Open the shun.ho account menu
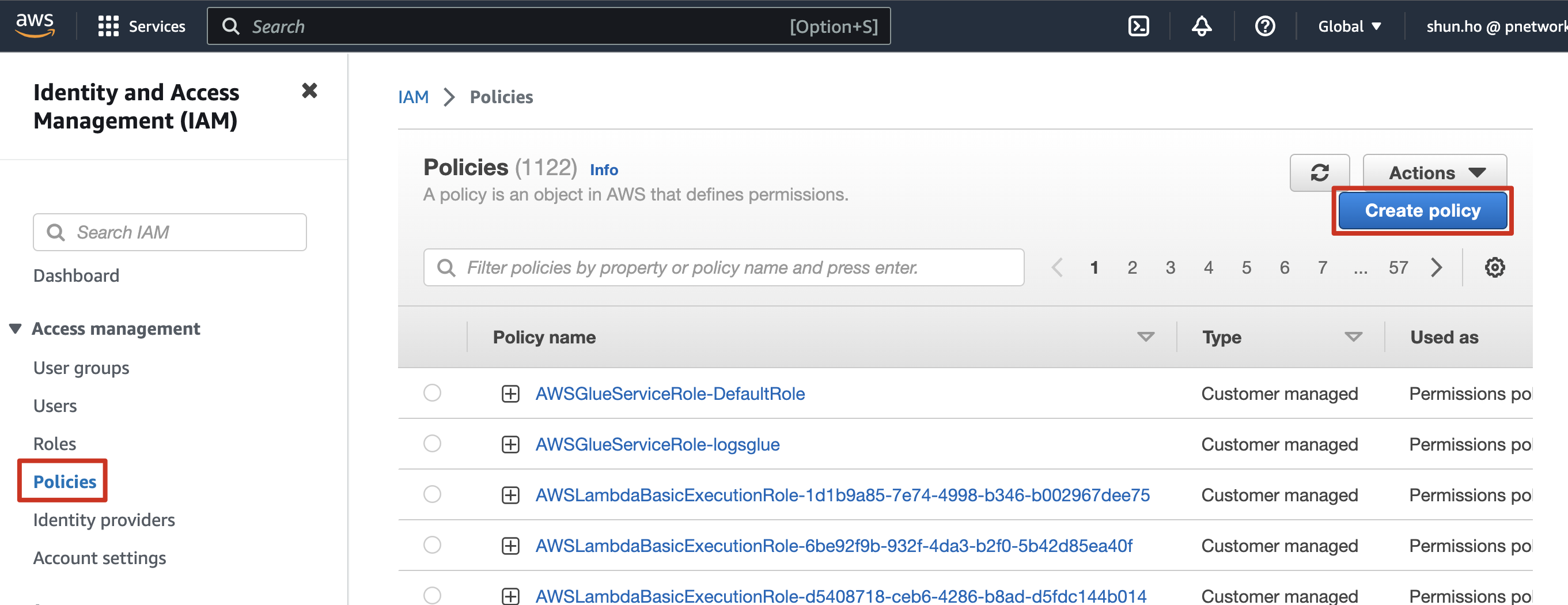Viewport: 1568px width, 605px height. click(x=1496, y=26)
